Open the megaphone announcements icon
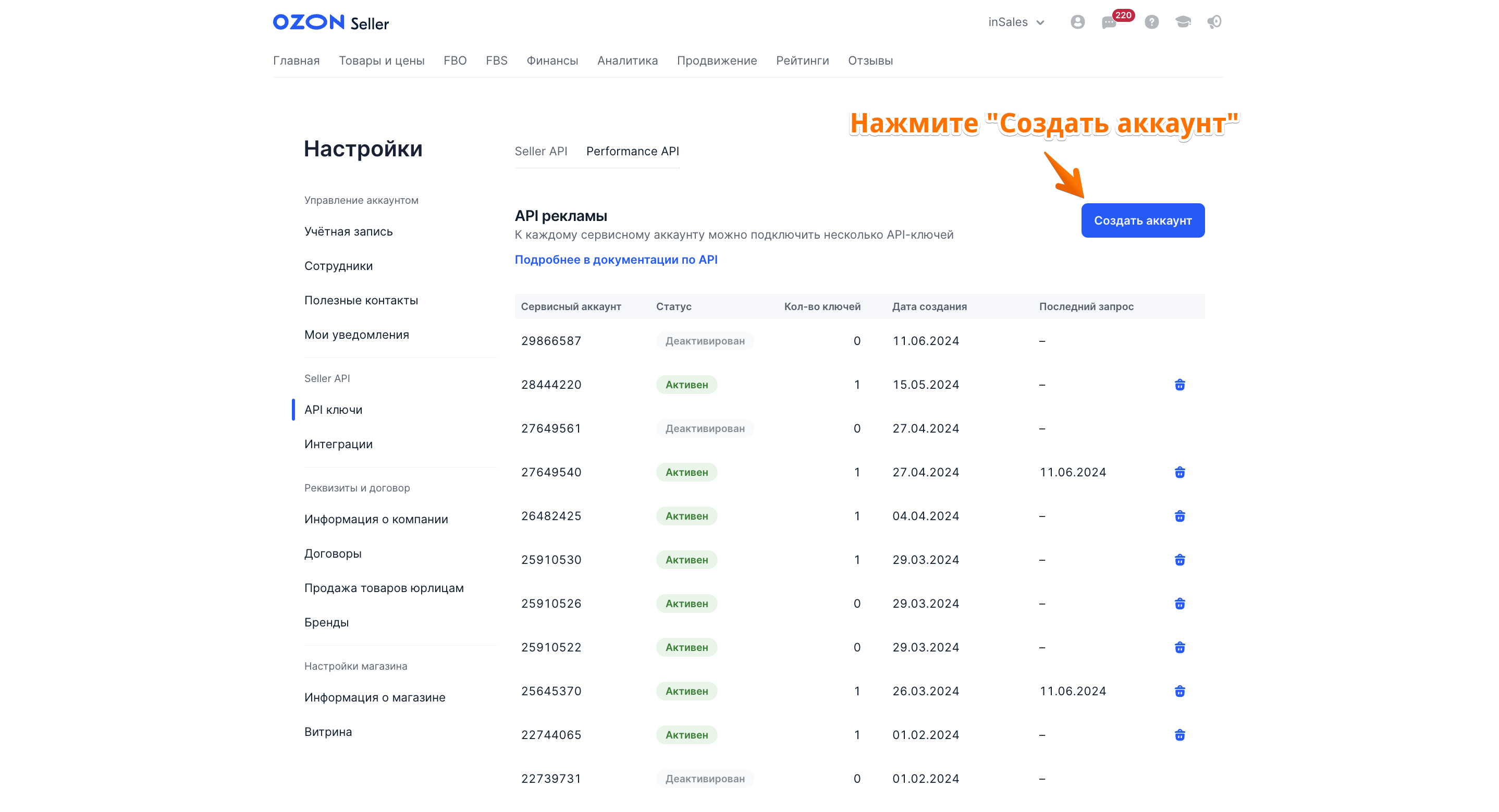 pyautogui.click(x=1214, y=22)
